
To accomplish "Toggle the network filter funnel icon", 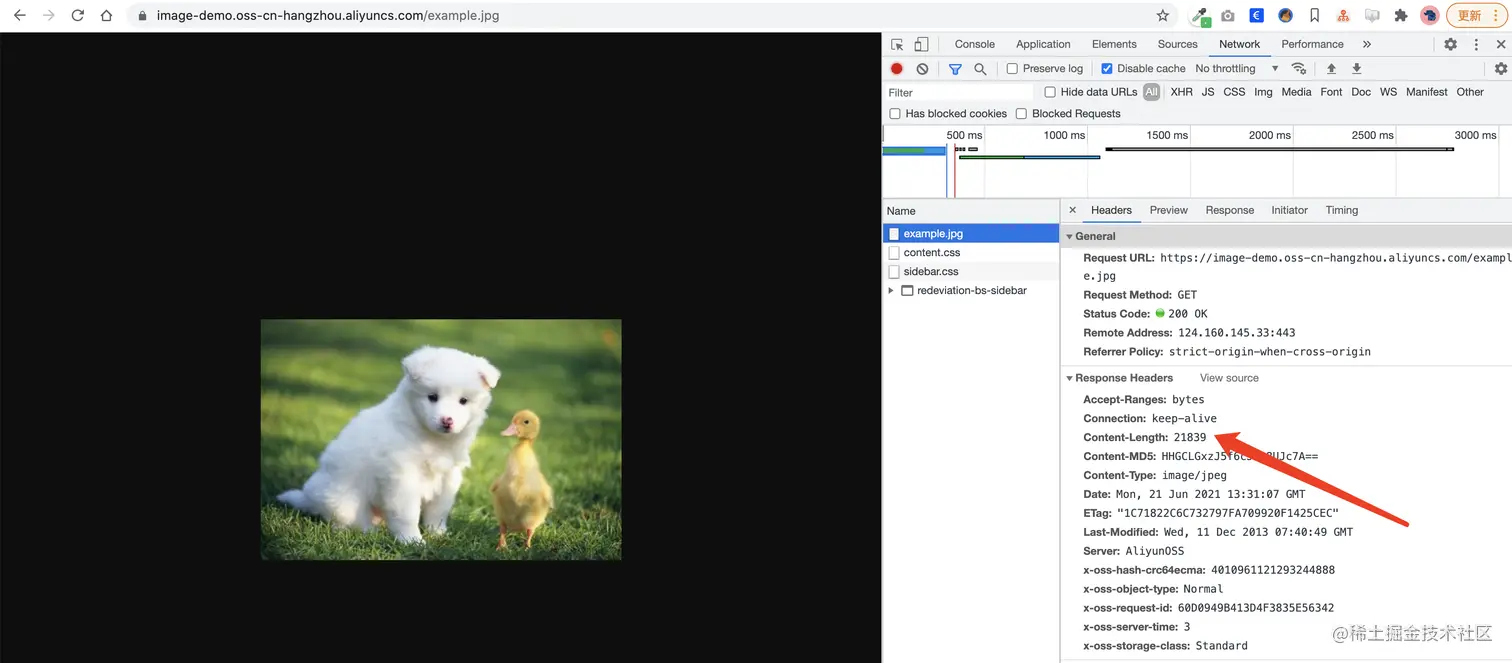I will point(955,69).
